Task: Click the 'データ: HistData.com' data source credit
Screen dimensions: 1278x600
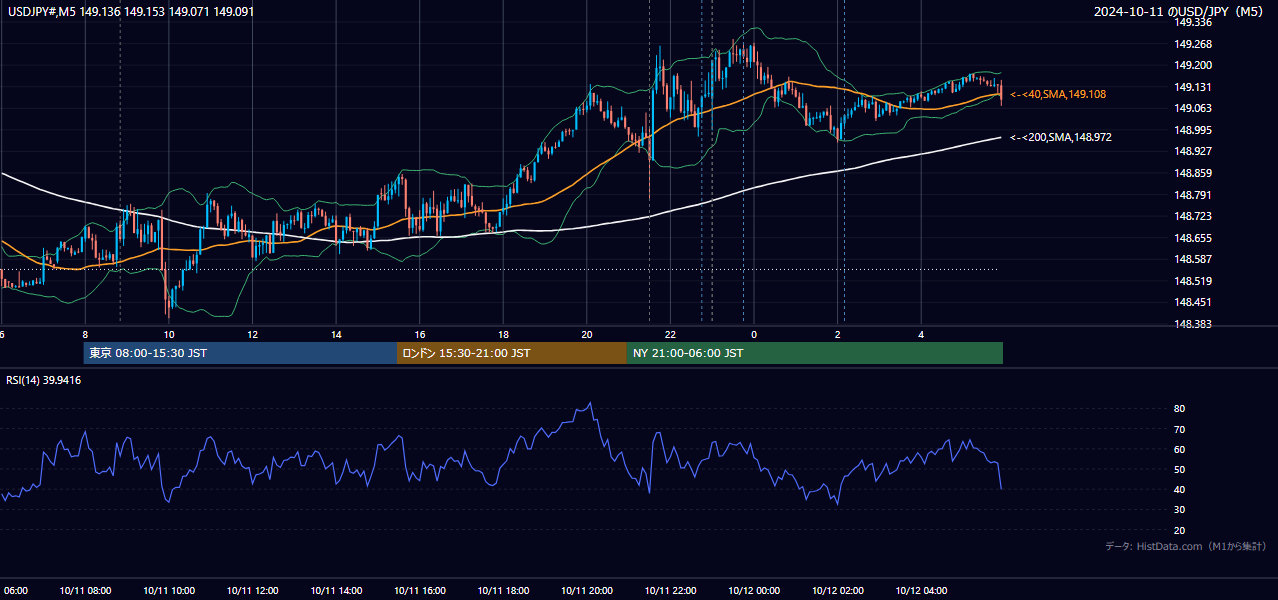Action: click(1186, 546)
